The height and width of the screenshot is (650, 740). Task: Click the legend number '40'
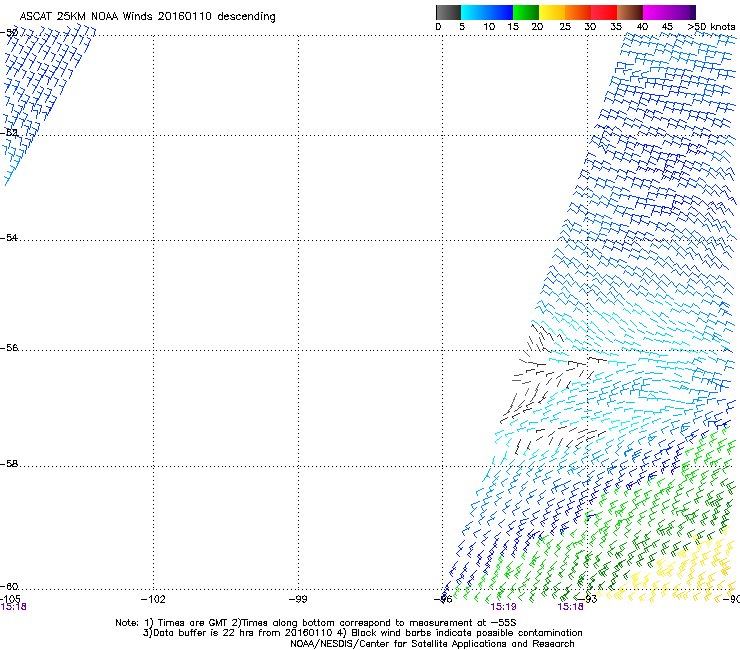pos(642,27)
